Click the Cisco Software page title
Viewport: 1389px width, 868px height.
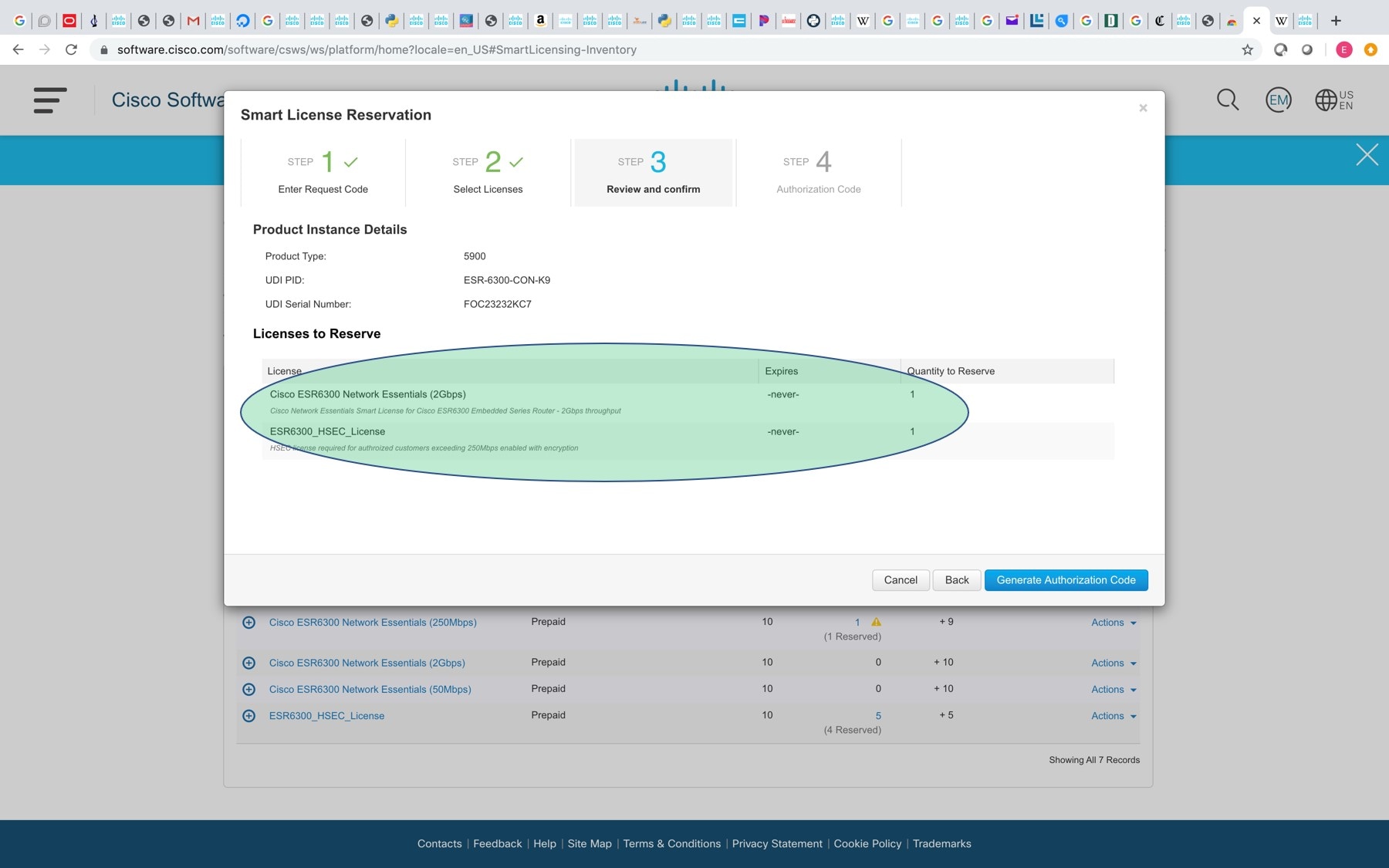[168, 100]
